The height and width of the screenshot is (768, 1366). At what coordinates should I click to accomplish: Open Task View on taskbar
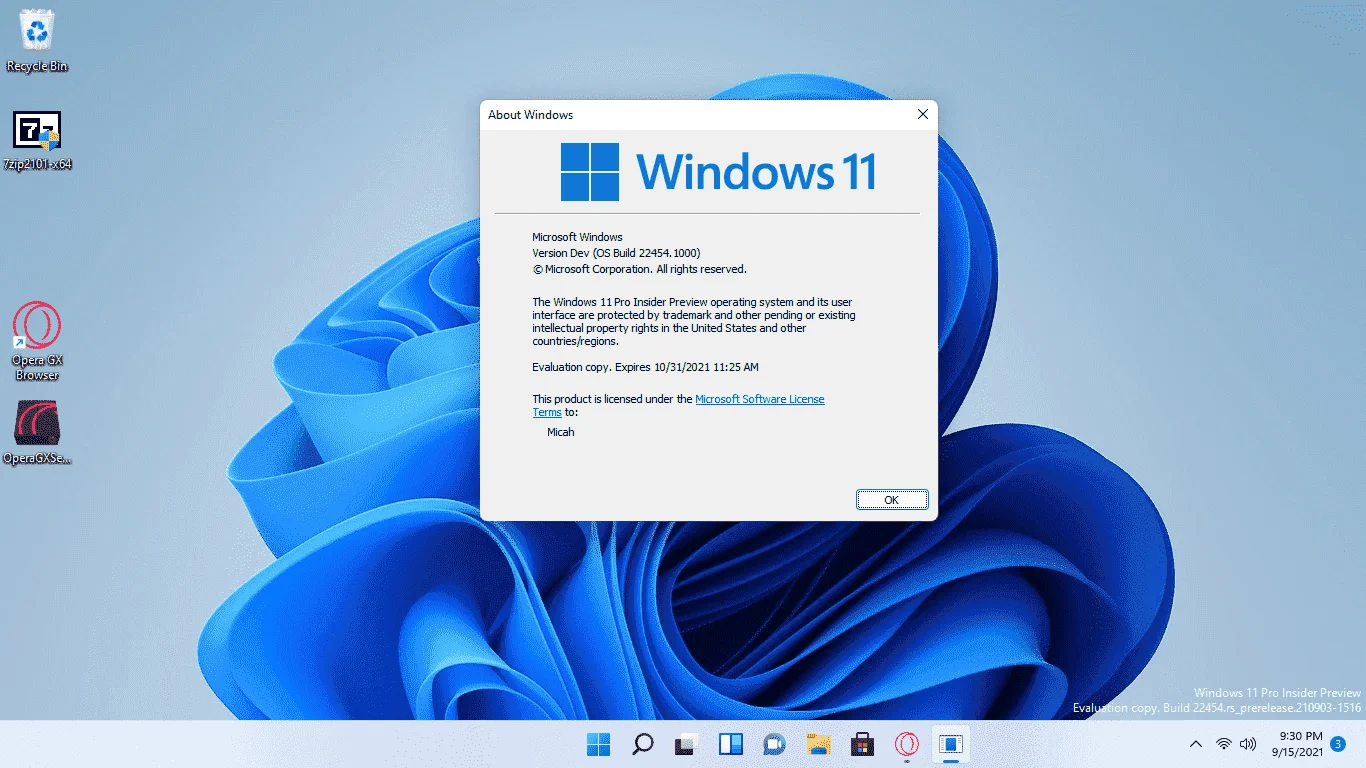[x=686, y=744]
